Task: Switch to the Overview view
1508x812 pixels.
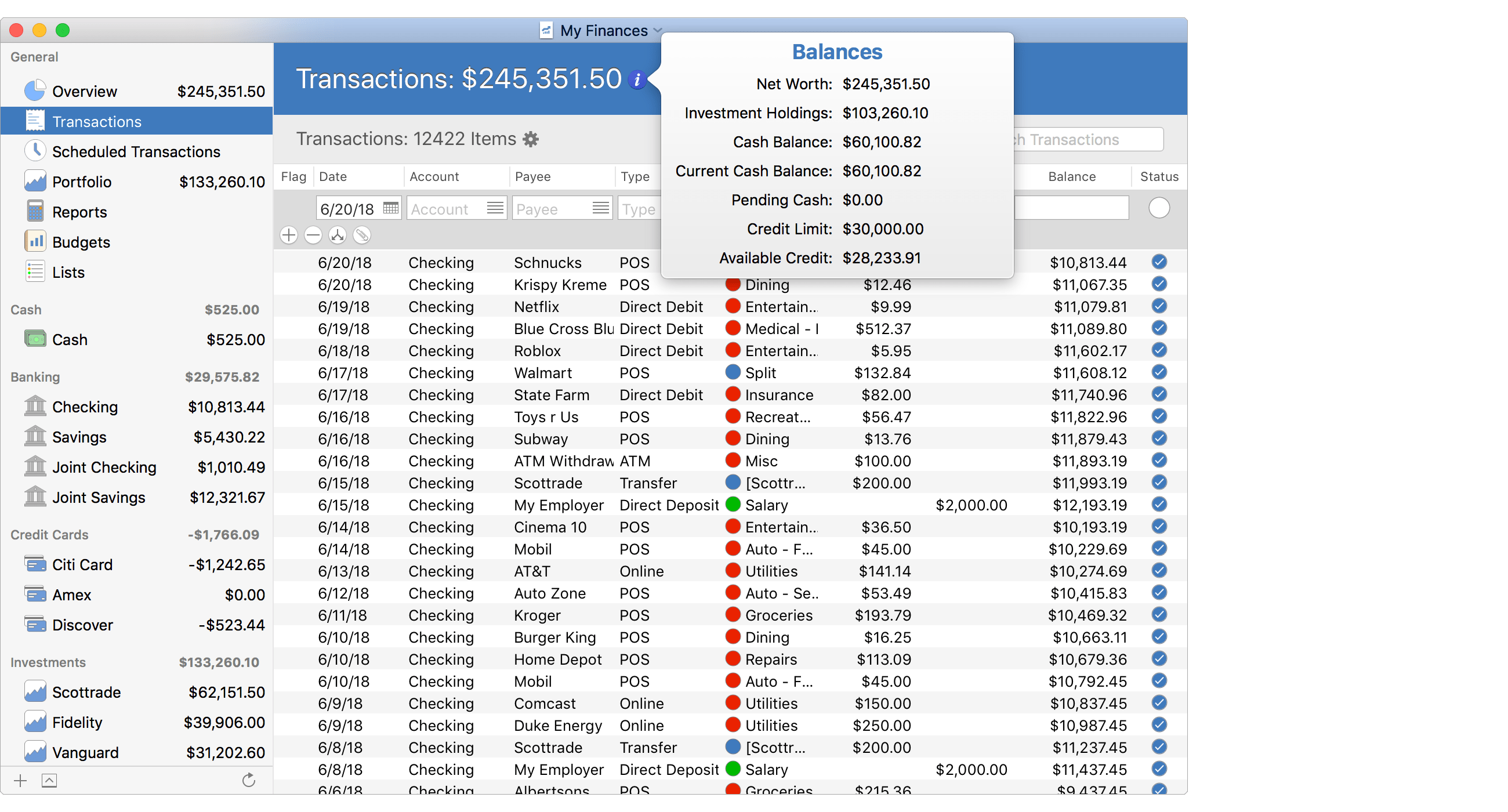Action: (x=85, y=91)
